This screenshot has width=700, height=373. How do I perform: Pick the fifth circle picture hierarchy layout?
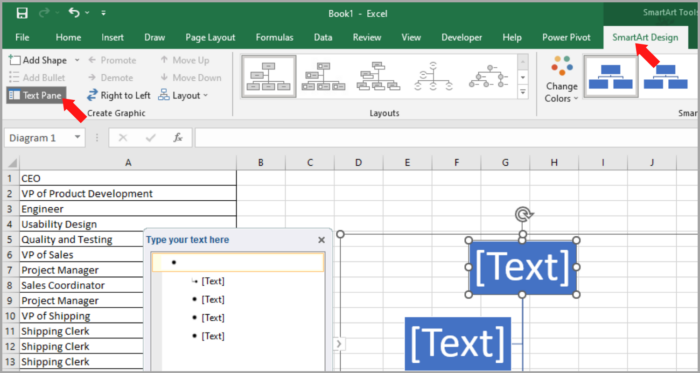click(x=488, y=77)
